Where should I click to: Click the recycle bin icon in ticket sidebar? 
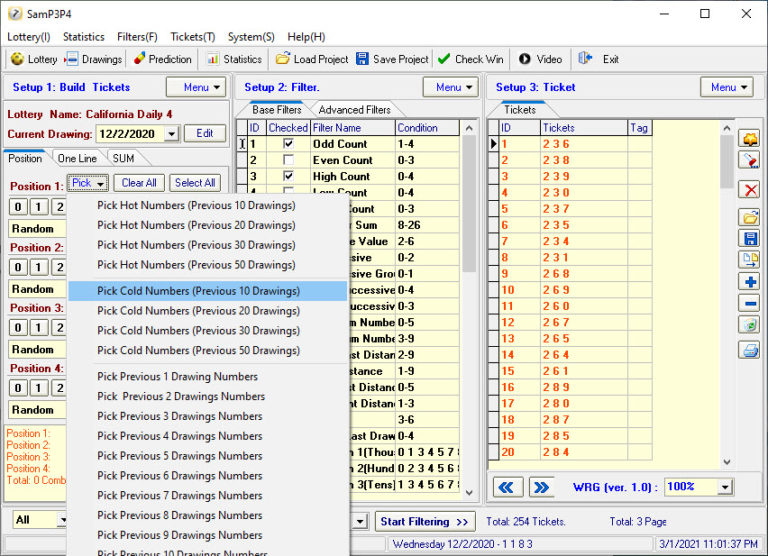(749, 325)
